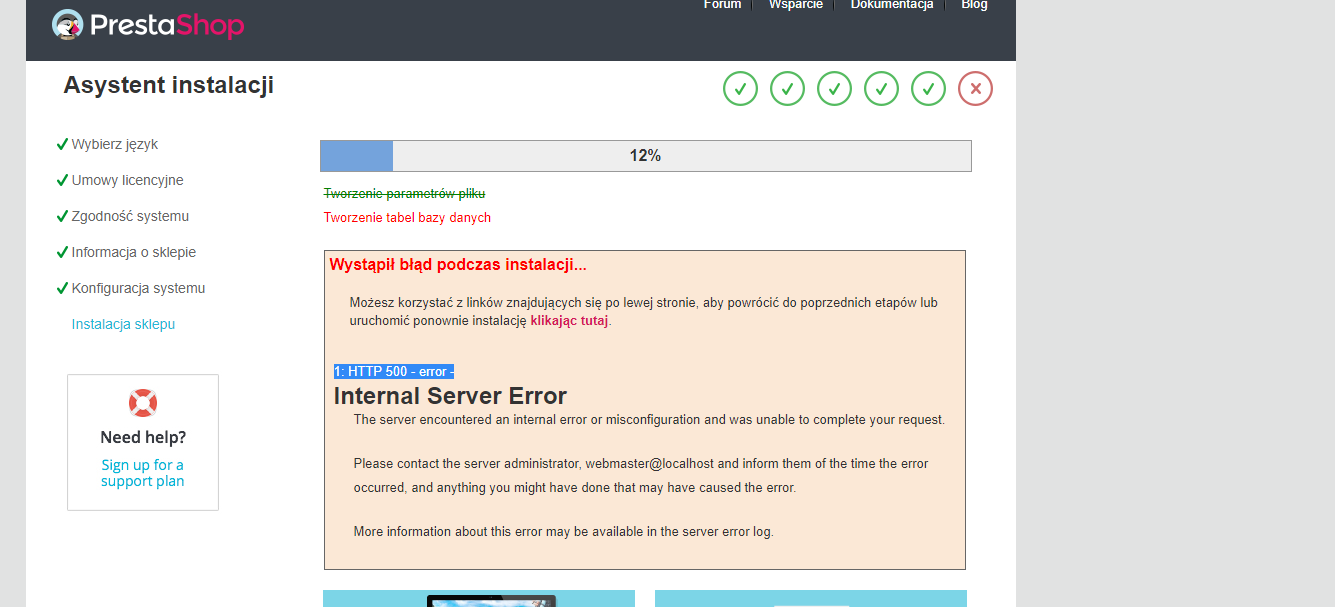This screenshot has width=1335, height=607.
Task: Click the lifebuoy help icon
Action: [x=143, y=403]
